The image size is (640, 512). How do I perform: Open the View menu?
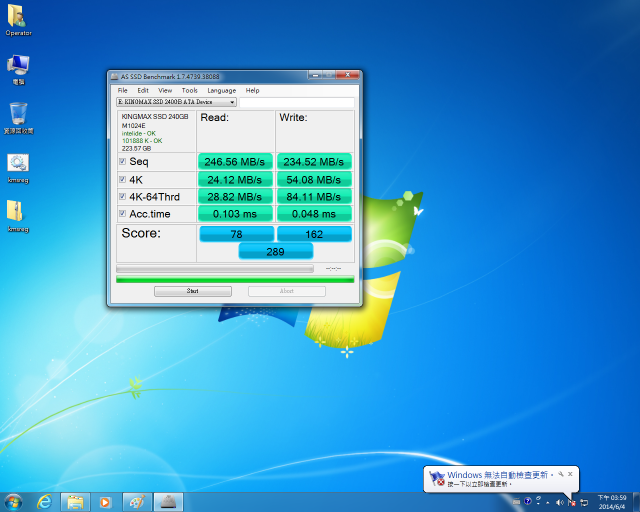tap(165, 90)
